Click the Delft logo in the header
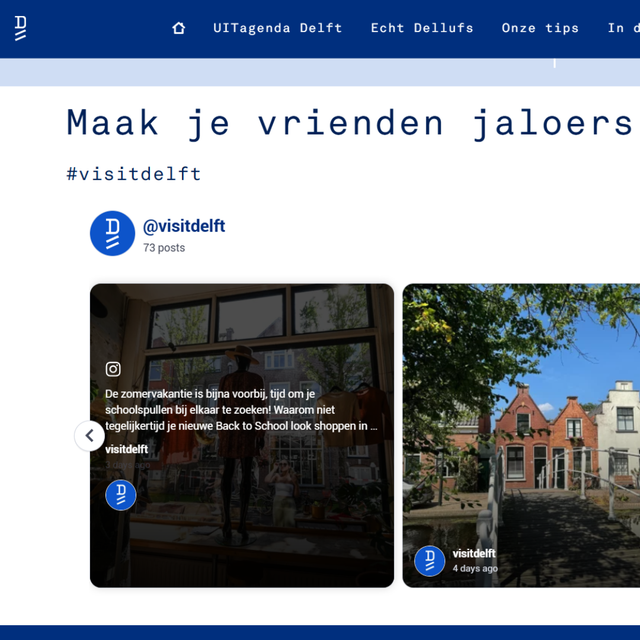 pos(21,28)
